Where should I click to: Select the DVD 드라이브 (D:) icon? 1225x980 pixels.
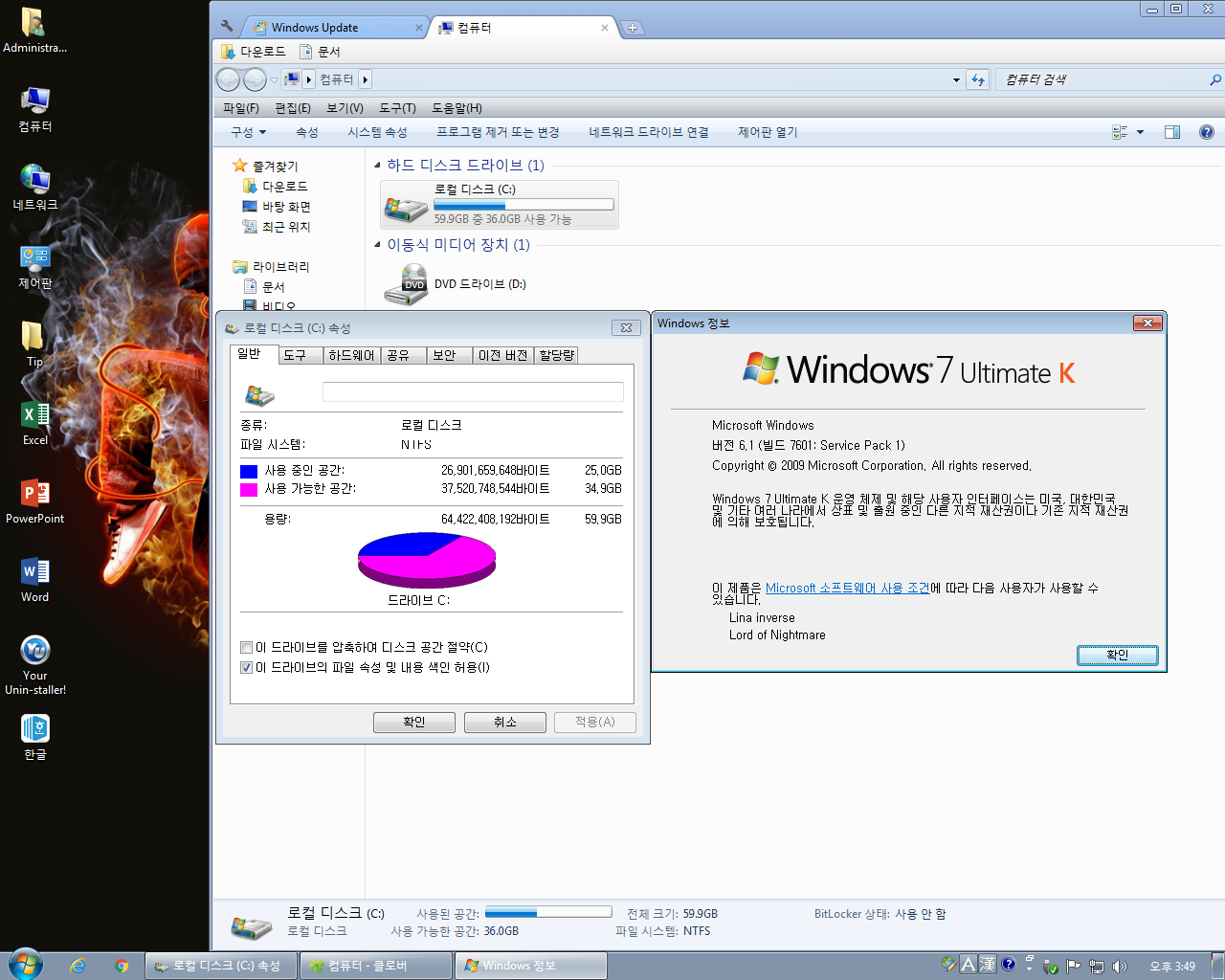click(x=406, y=285)
